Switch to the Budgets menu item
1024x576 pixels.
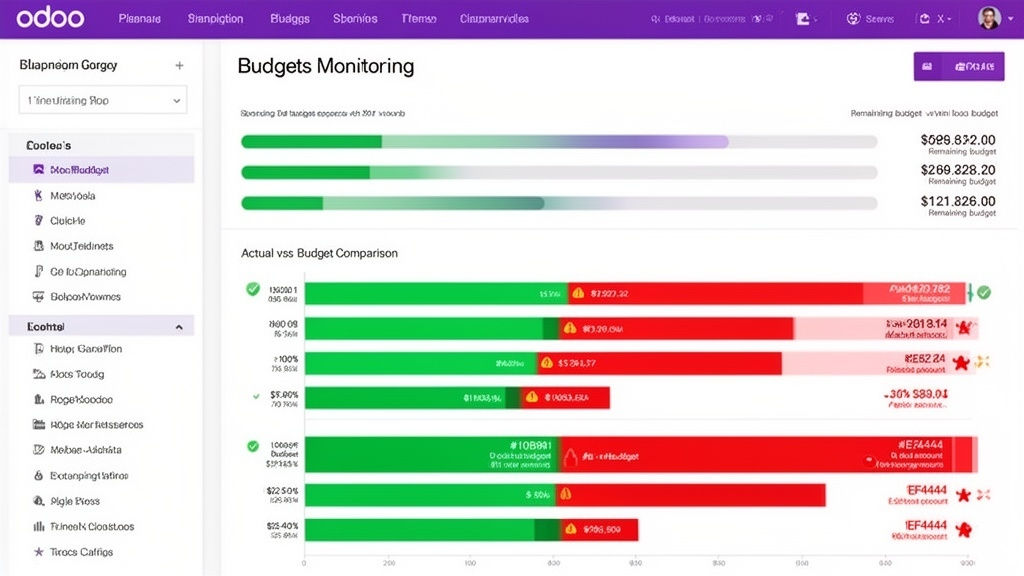point(289,17)
